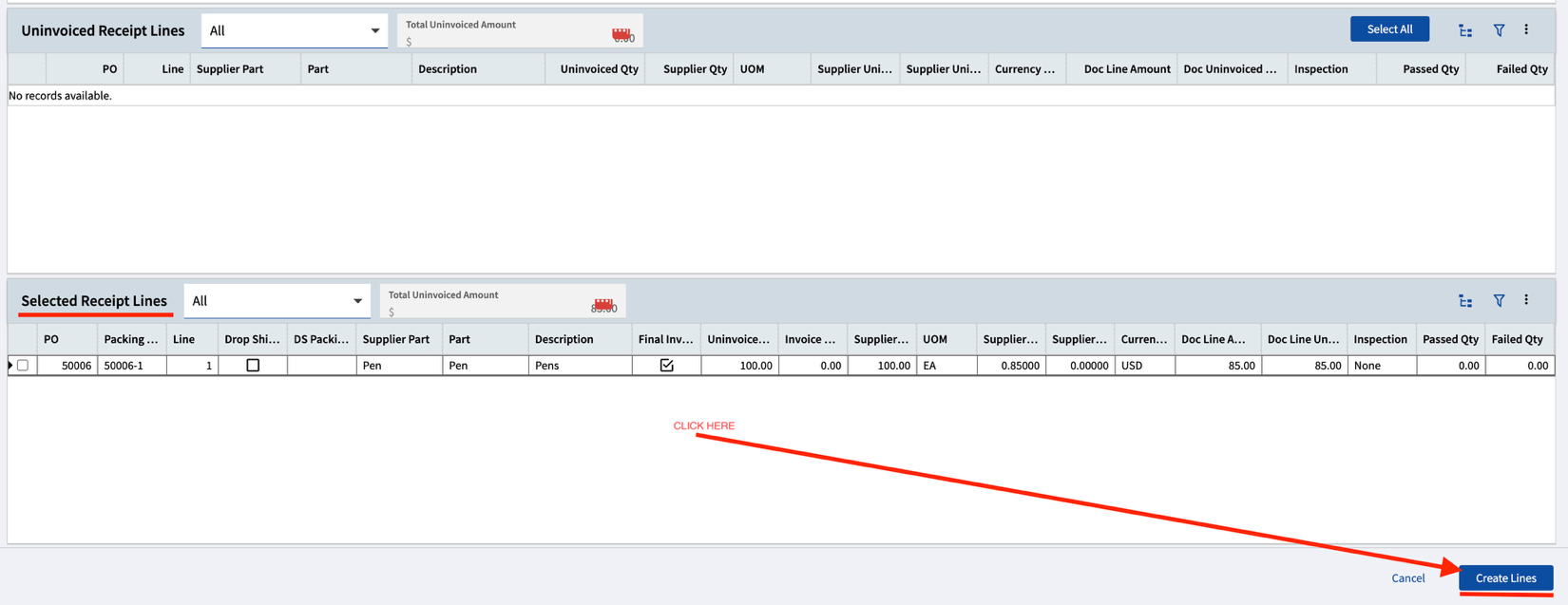Click the 'EA' UOM cell
The image size is (1568, 605).
(x=947, y=366)
